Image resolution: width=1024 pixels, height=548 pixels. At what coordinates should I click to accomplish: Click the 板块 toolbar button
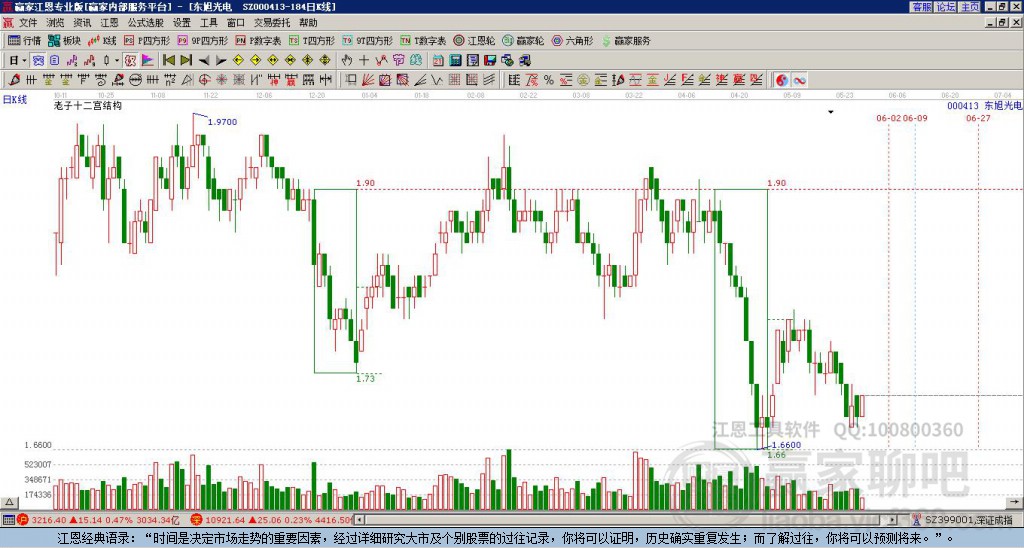pyautogui.click(x=64, y=40)
